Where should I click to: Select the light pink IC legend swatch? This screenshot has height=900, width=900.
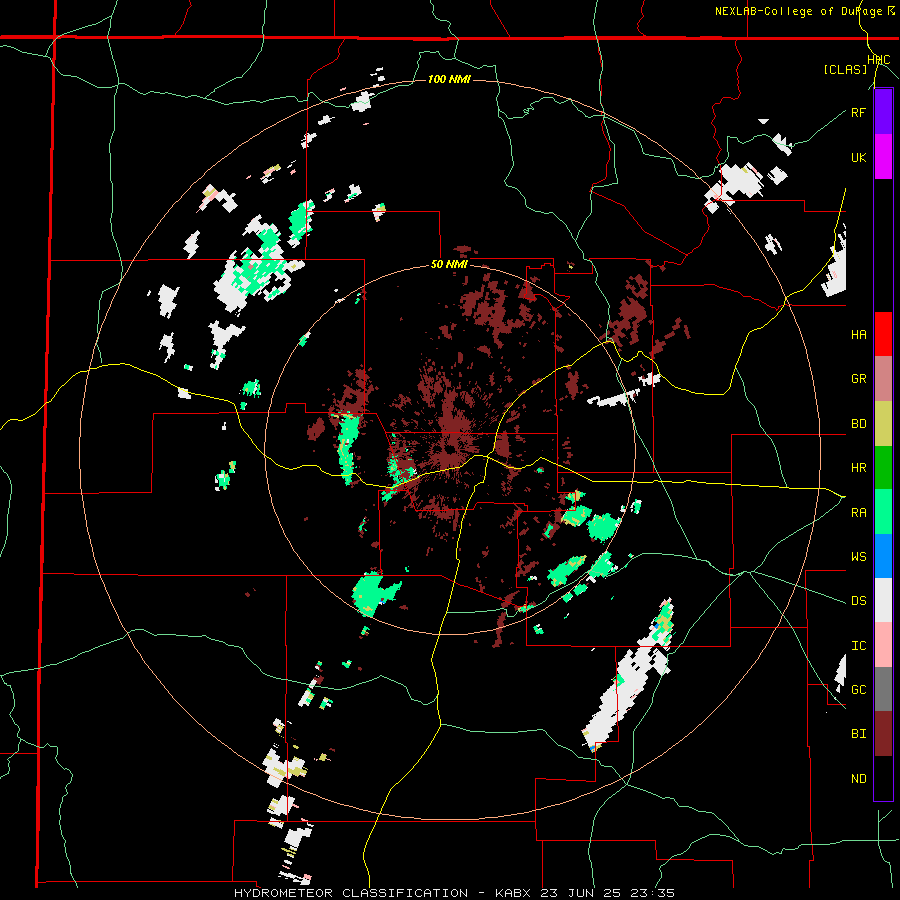(883, 645)
